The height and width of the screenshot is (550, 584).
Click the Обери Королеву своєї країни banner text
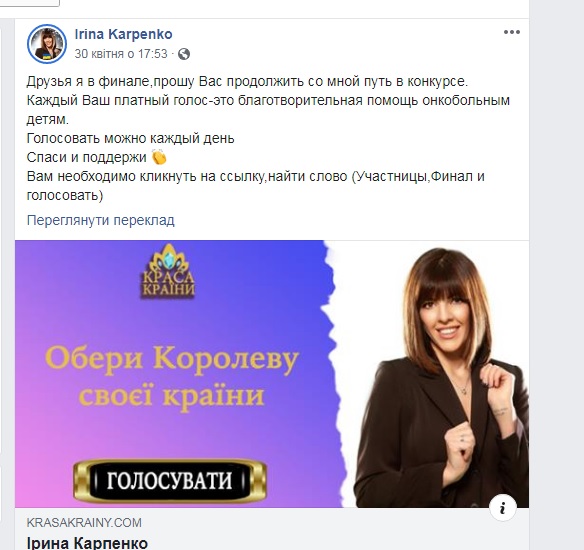(172, 377)
